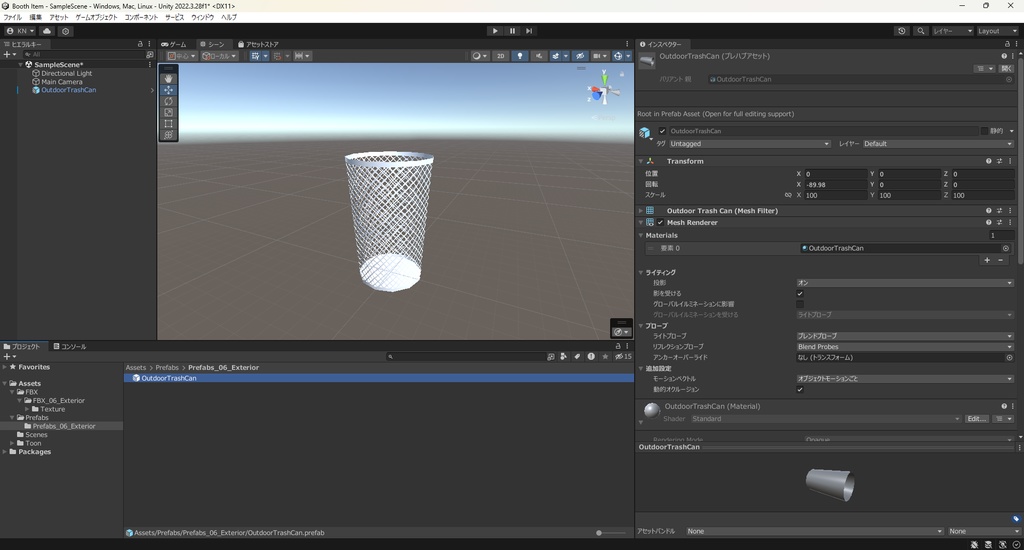Open the Layout dropdown
1024x550 pixels.
pos(997,31)
